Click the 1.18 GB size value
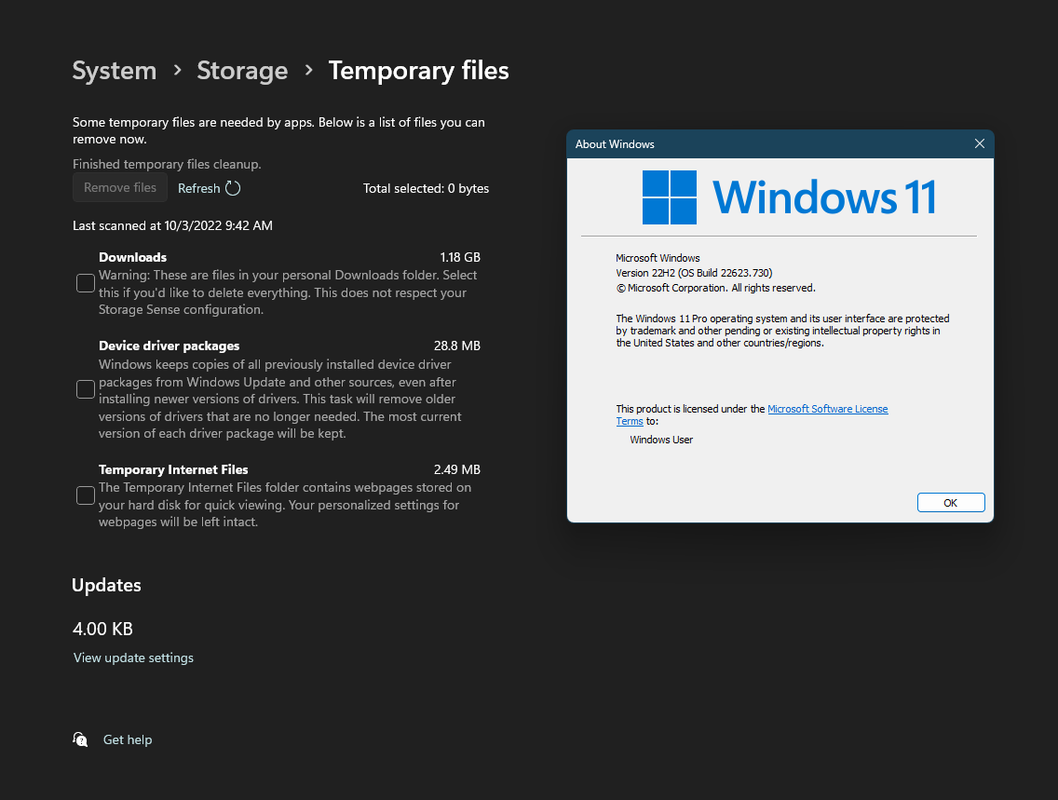Viewport: 1058px width, 800px height. 460,257
